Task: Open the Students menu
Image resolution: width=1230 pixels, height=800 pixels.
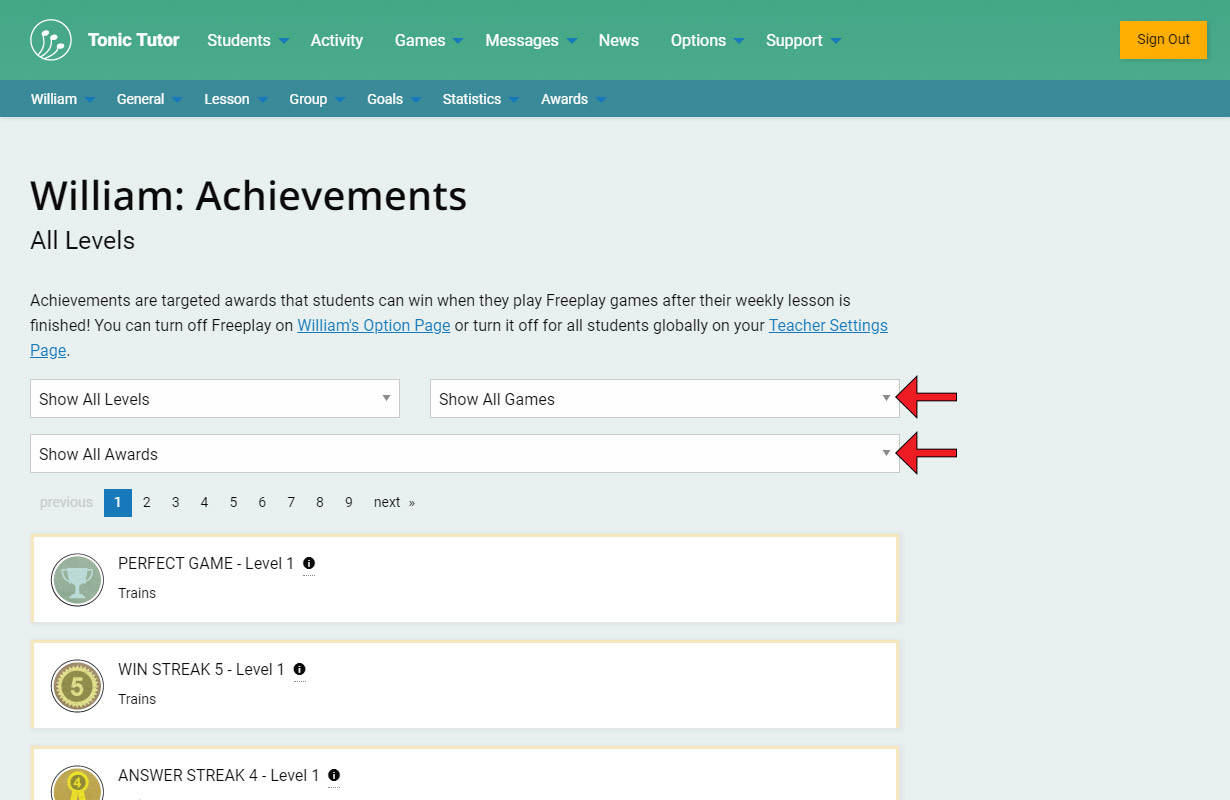Action: point(247,40)
